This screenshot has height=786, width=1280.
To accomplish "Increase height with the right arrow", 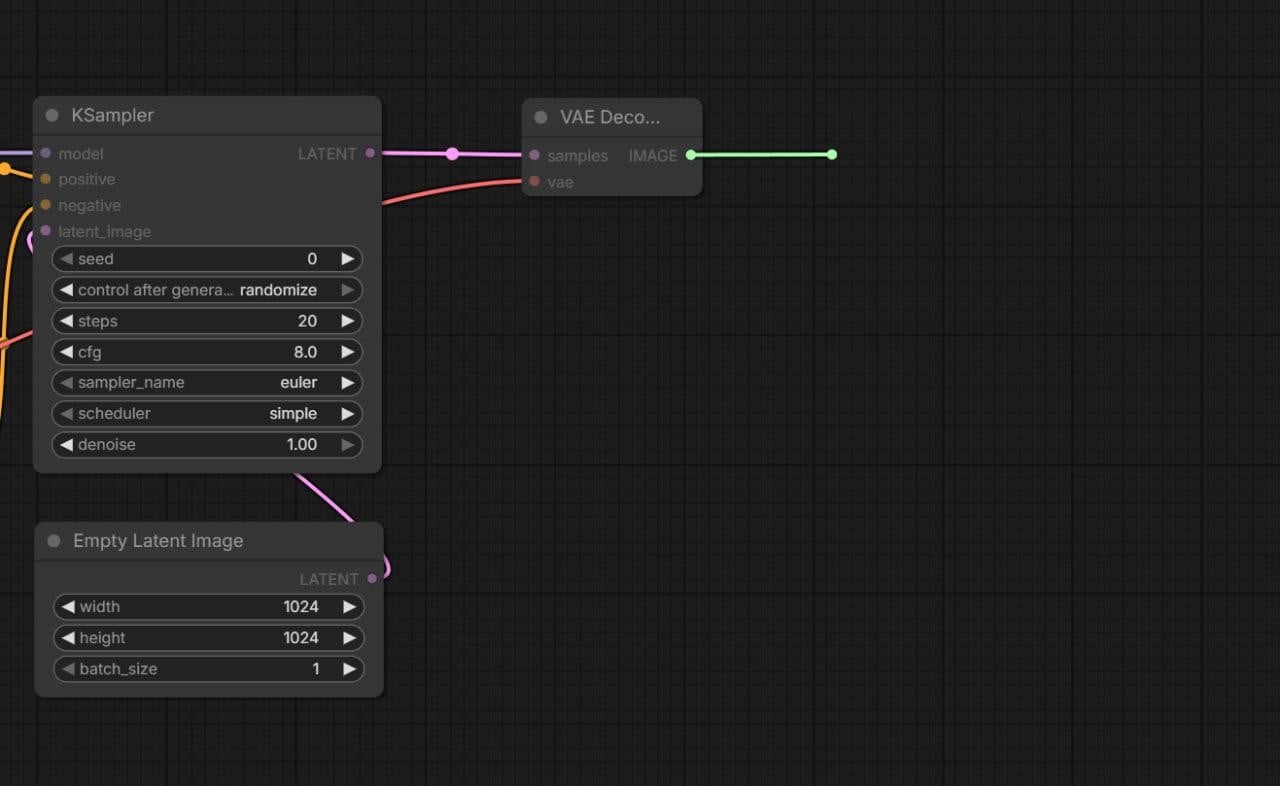I will (349, 638).
